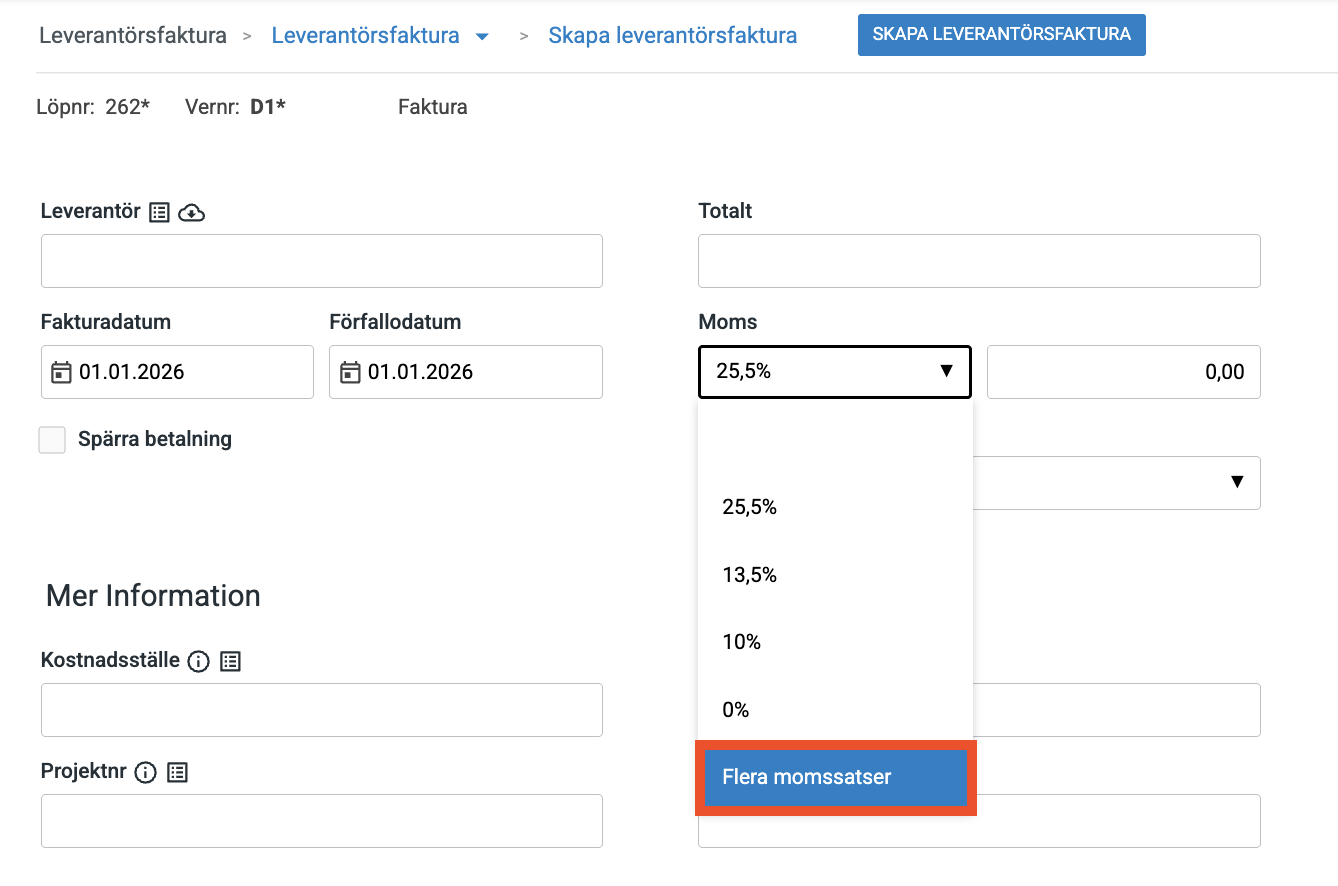1338x886 pixels.
Task: Select the 0% VAT option
Action: pos(736,710)
